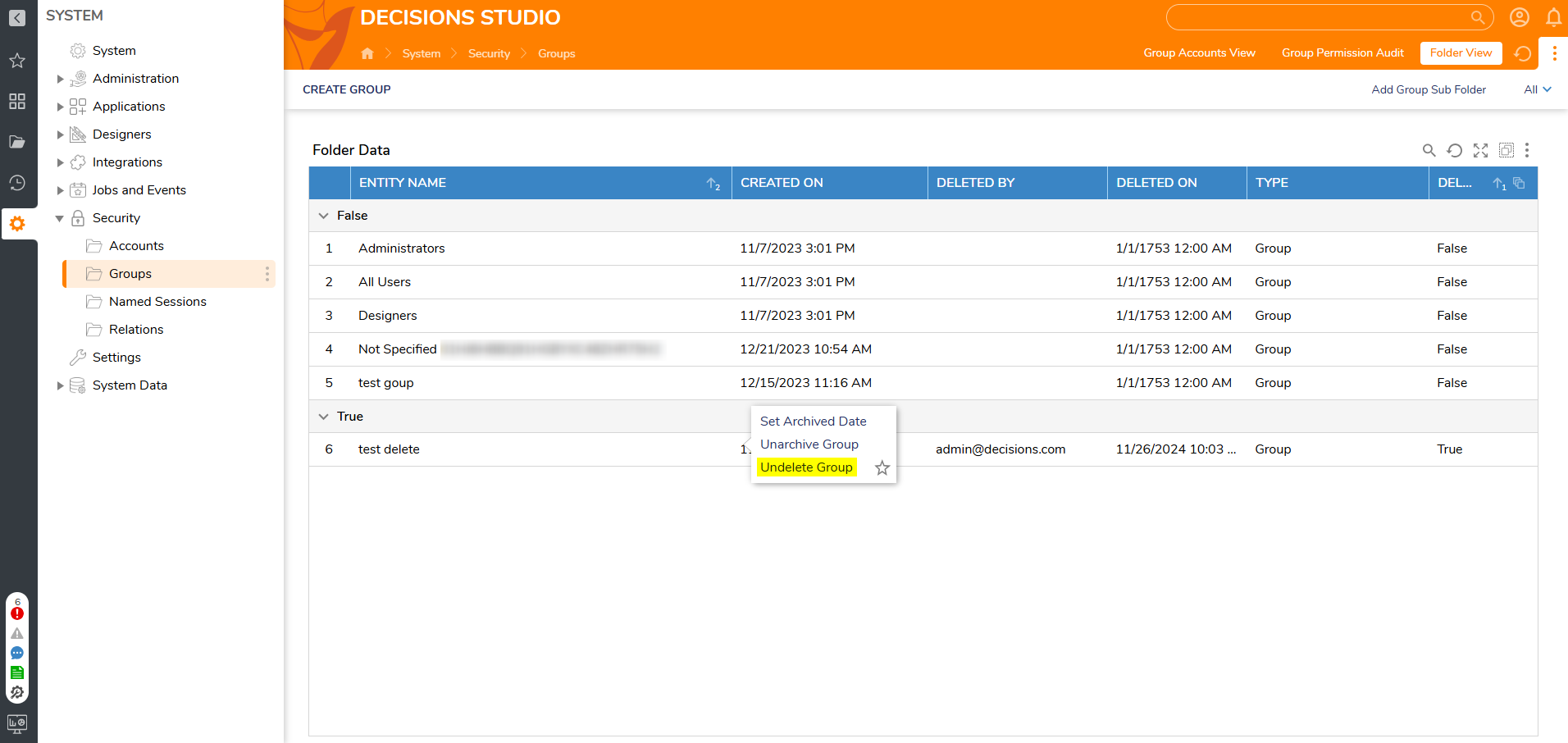1568x743 pixels.
Task: Sort by DELETED BY column header
Action: pyautogui.click(x=1017, y=183)
